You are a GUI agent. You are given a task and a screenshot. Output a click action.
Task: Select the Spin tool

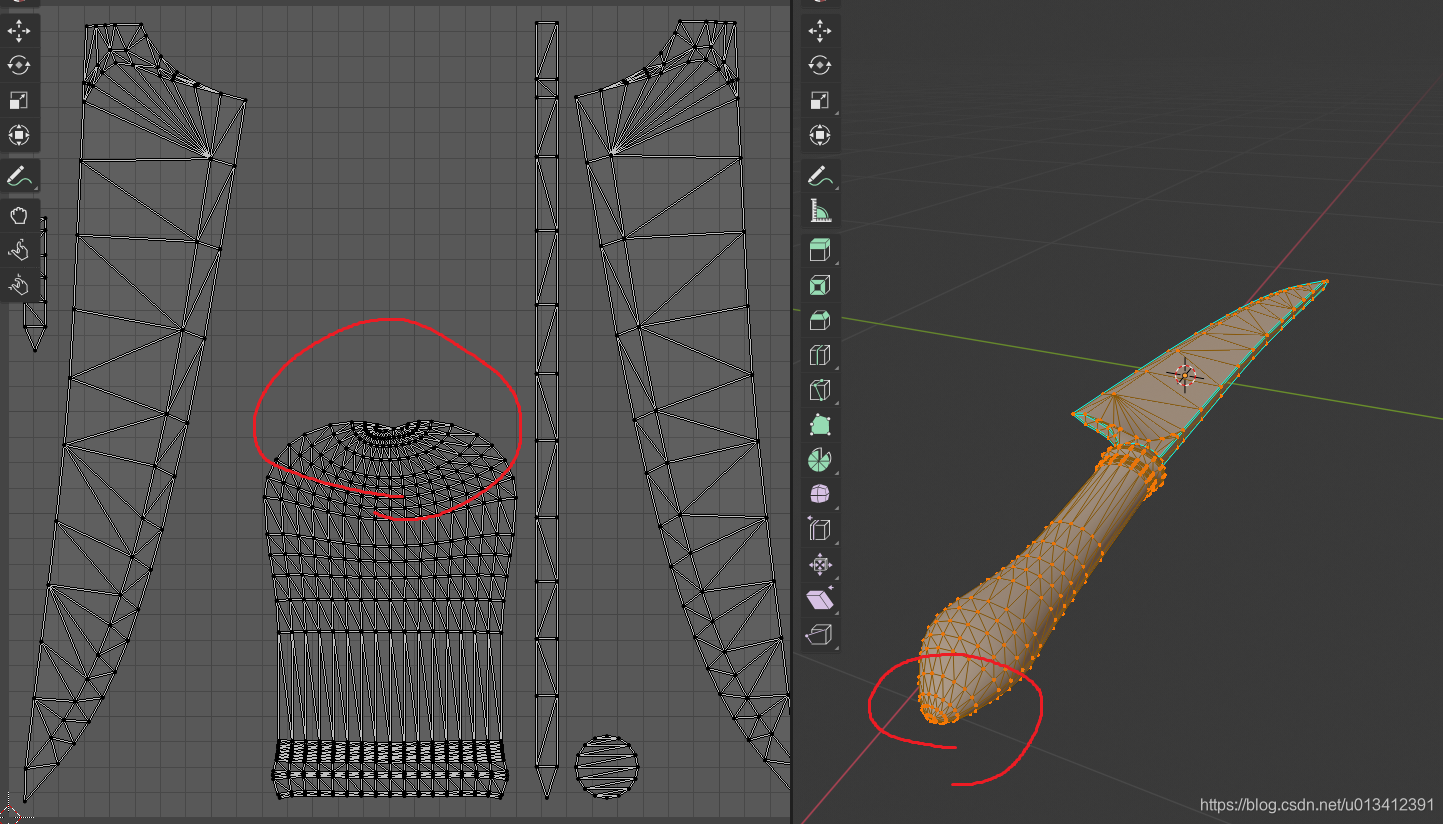pos(820,460)
